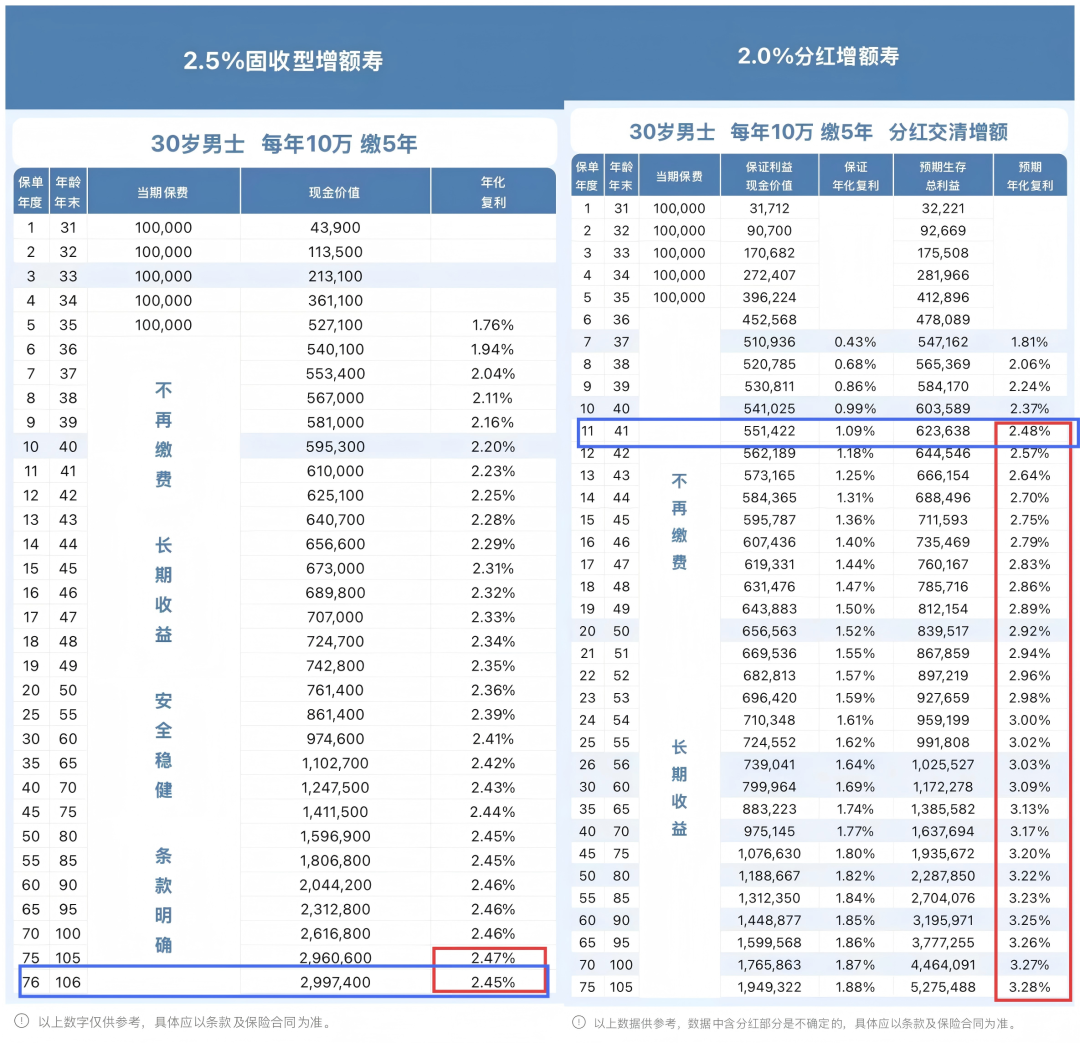Click the first-year cash value 43,900

pos(335,228)
